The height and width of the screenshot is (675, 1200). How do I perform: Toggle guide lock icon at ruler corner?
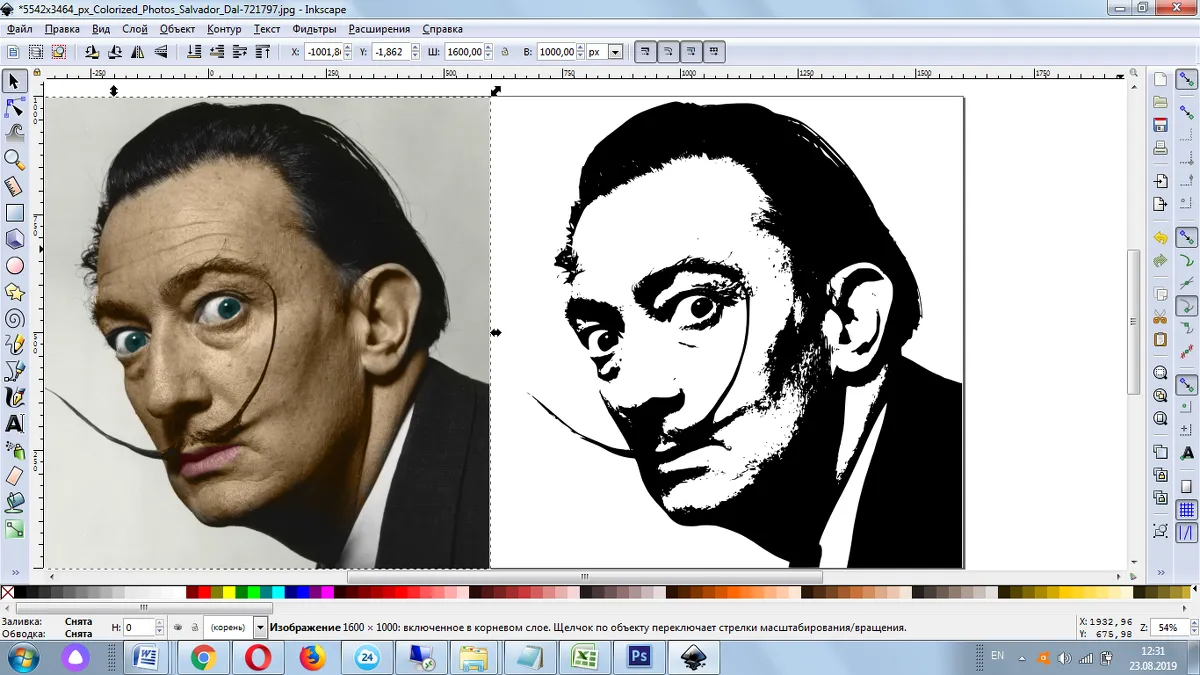point(38,74)
